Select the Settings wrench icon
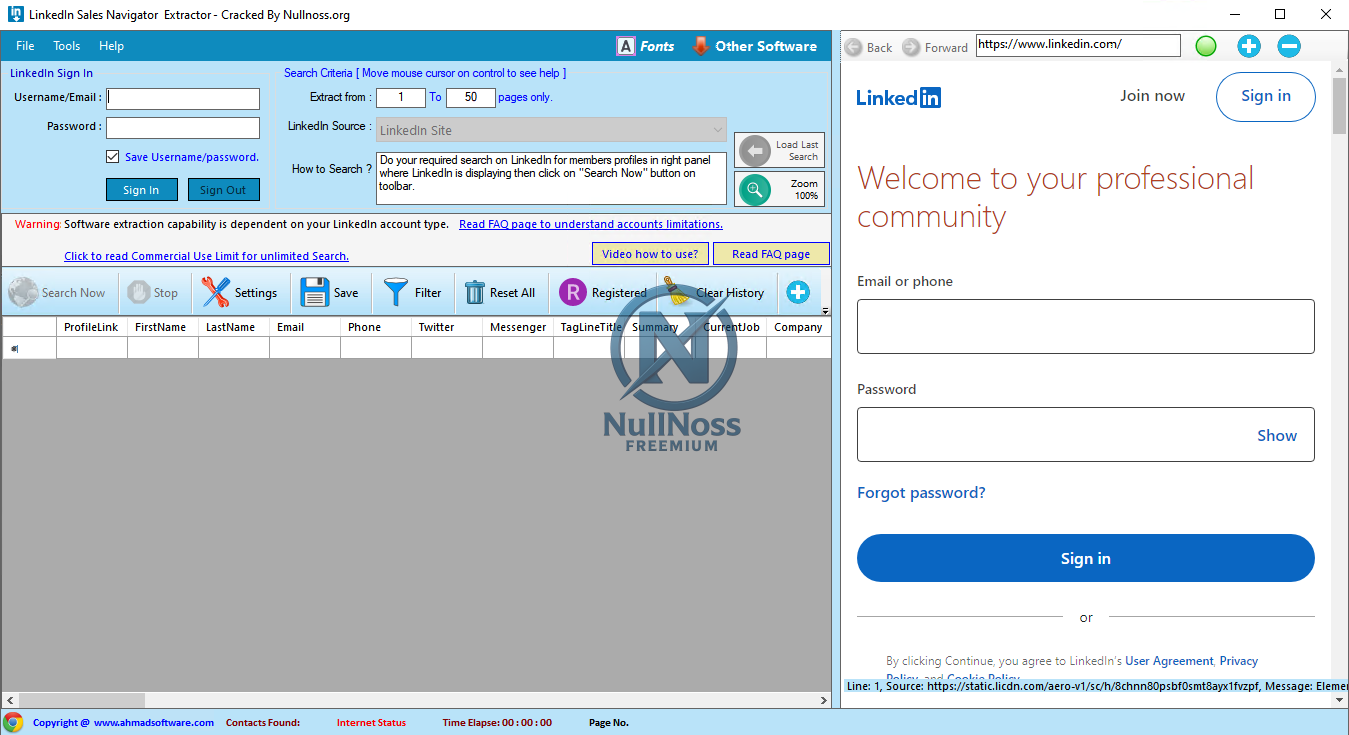Viewport: 1349px width, 735px height. pos(213,292)
